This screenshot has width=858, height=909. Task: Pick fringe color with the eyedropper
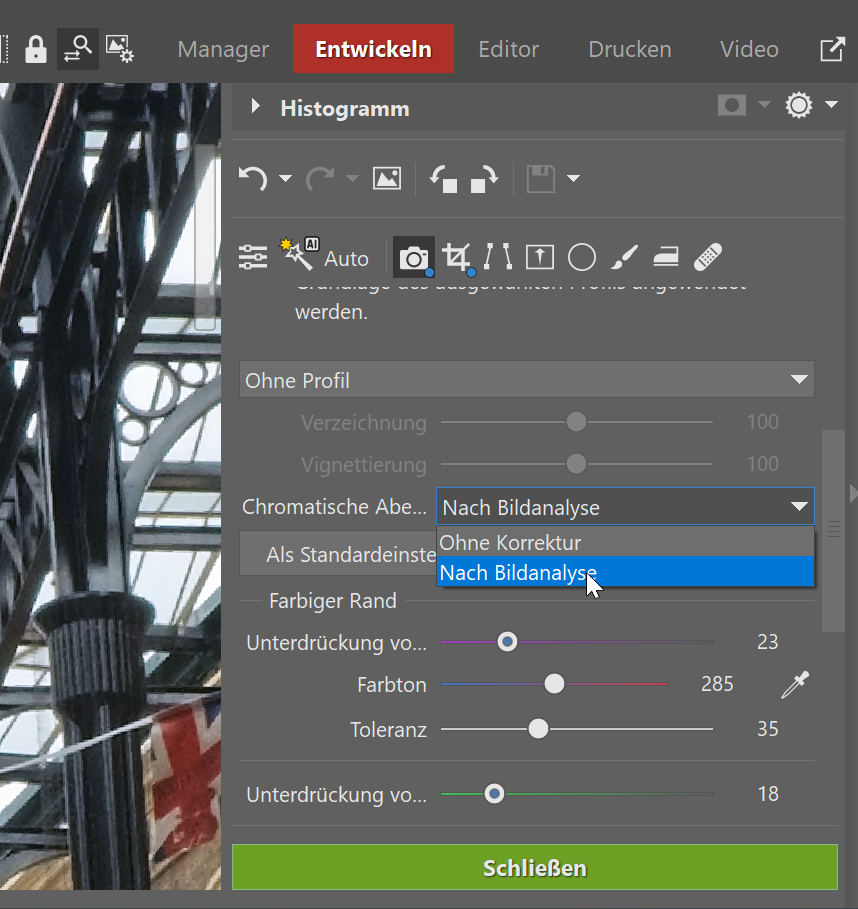click(795, 685)
